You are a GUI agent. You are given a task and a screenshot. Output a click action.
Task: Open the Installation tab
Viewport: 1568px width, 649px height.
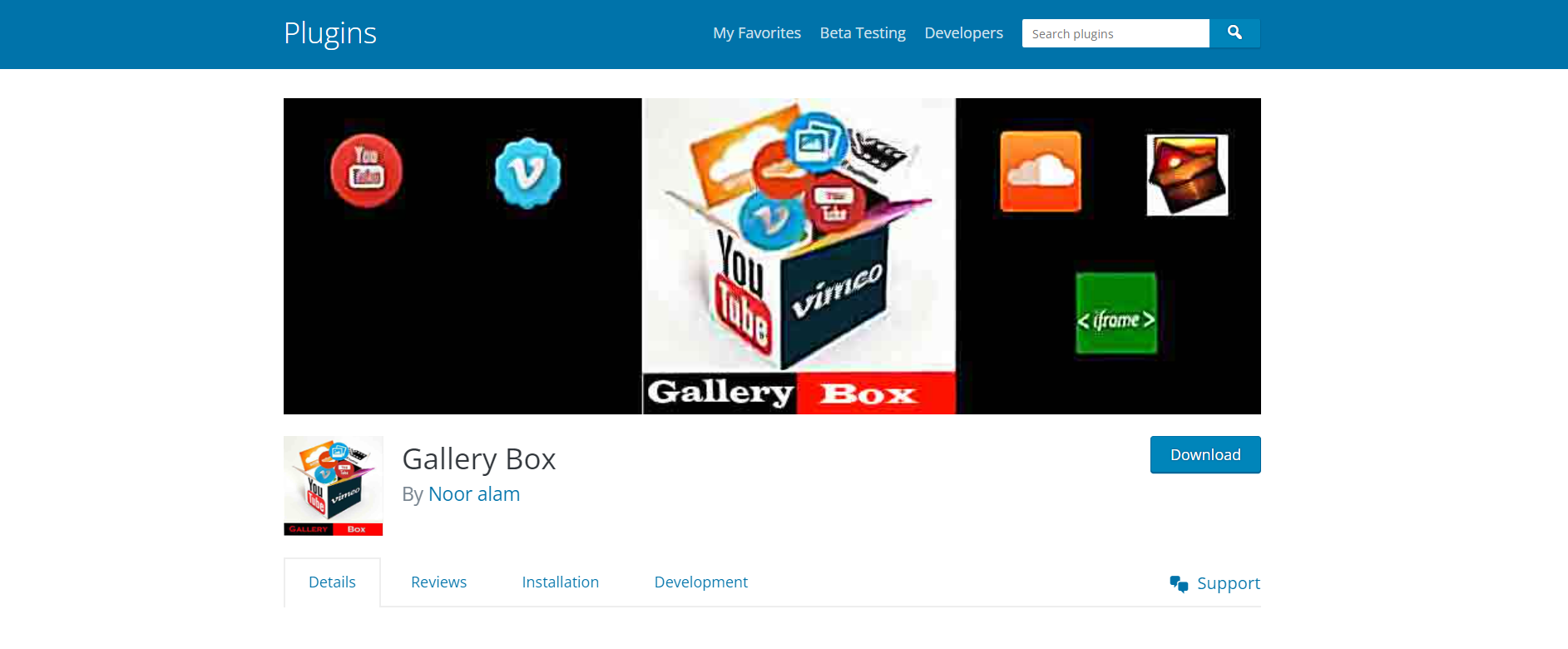tap(561, 582)
